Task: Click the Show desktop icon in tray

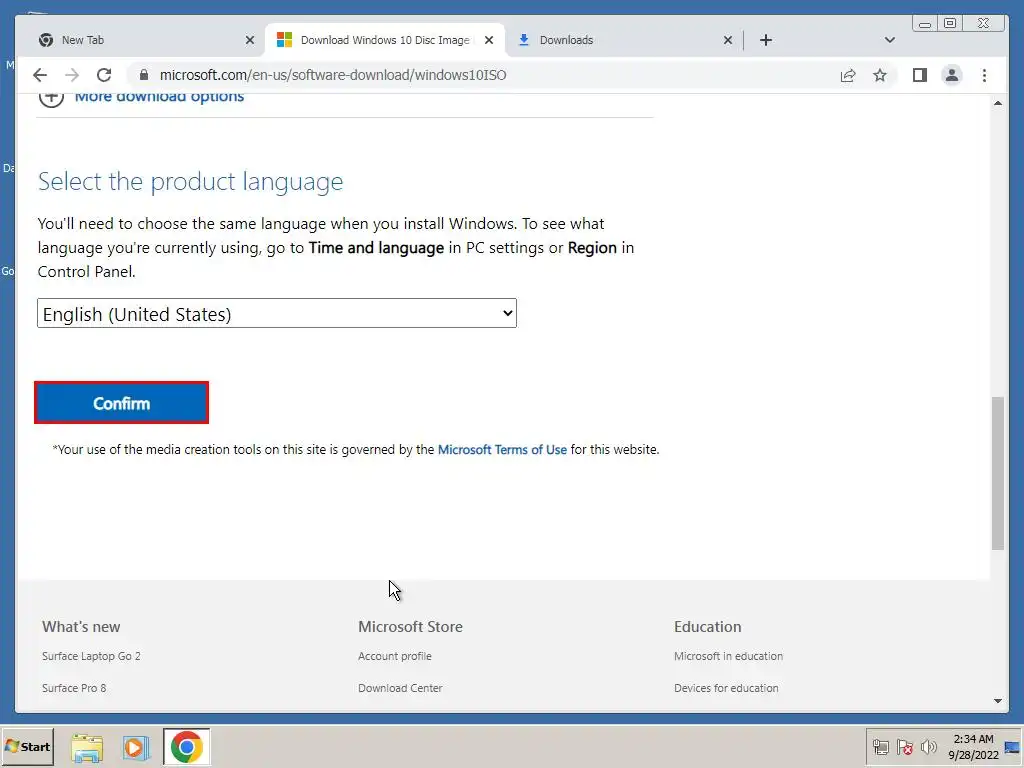Action: tap(1013, 746)
